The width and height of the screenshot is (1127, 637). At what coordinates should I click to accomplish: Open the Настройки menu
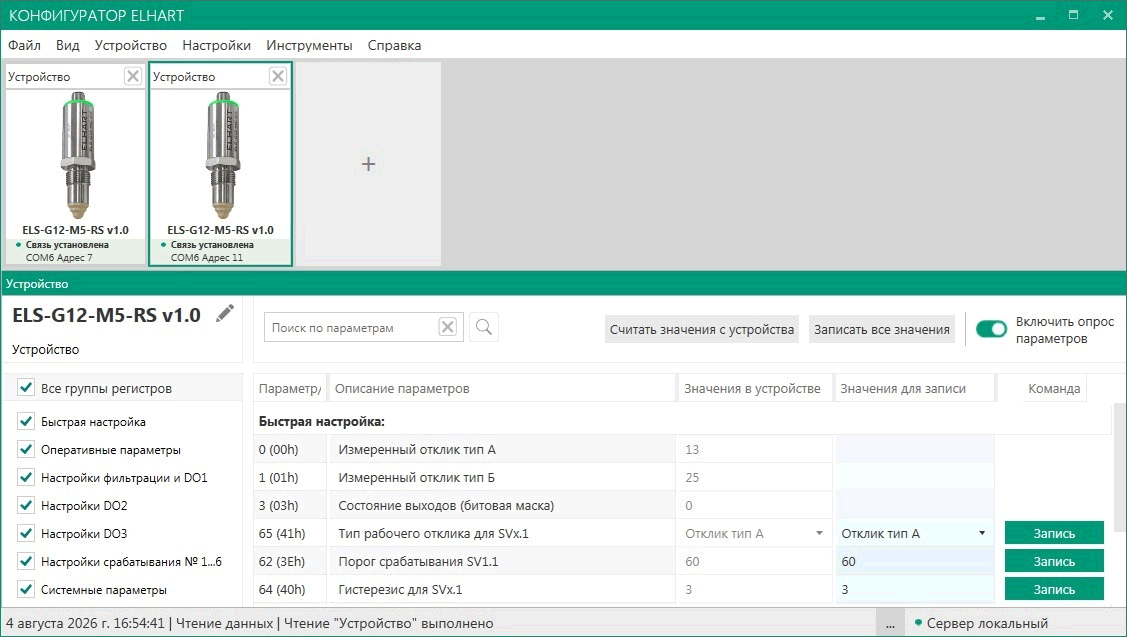click(216, 45)
